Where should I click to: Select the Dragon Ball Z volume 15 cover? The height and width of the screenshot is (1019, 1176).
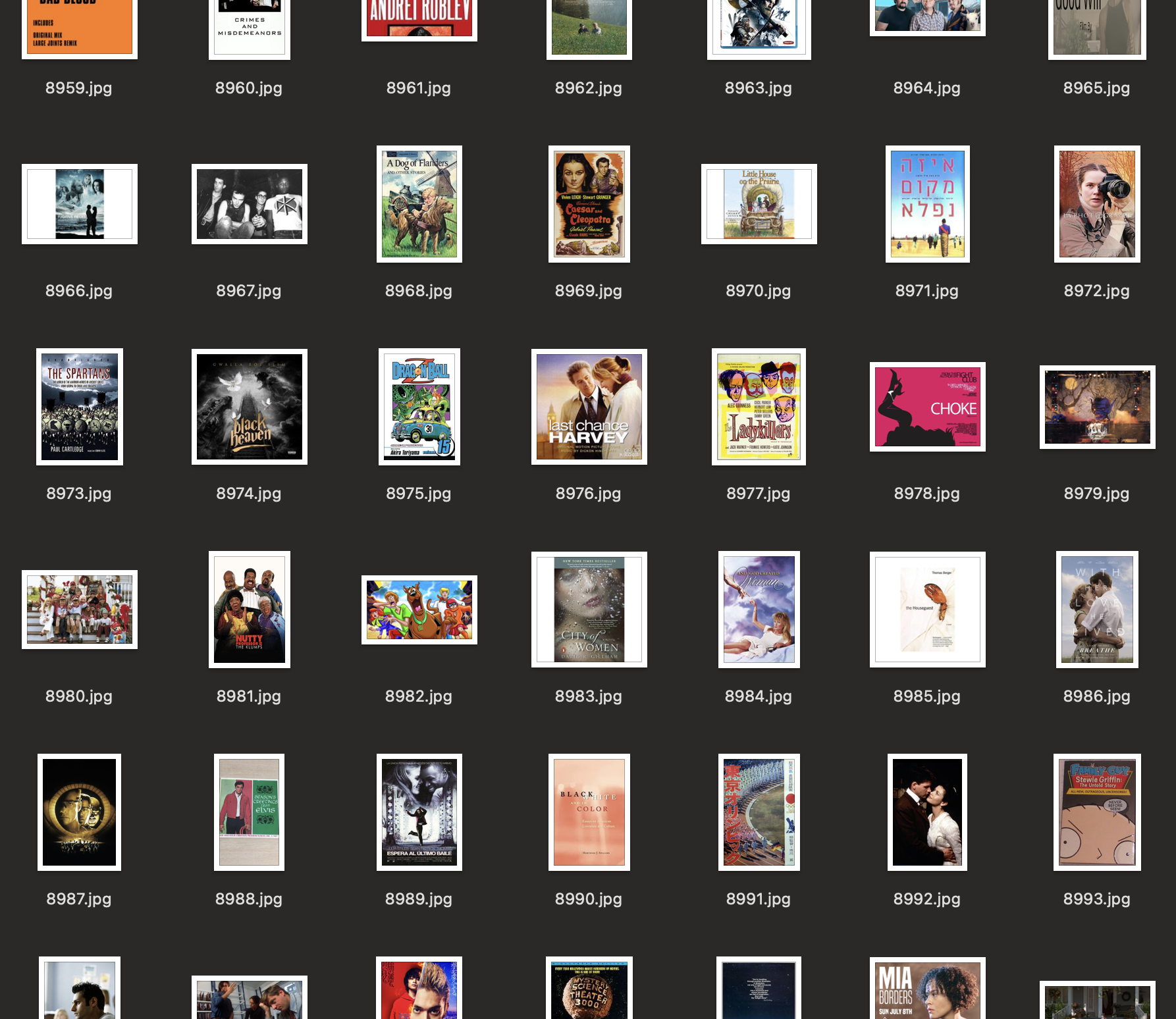click(x=419, y=407)
